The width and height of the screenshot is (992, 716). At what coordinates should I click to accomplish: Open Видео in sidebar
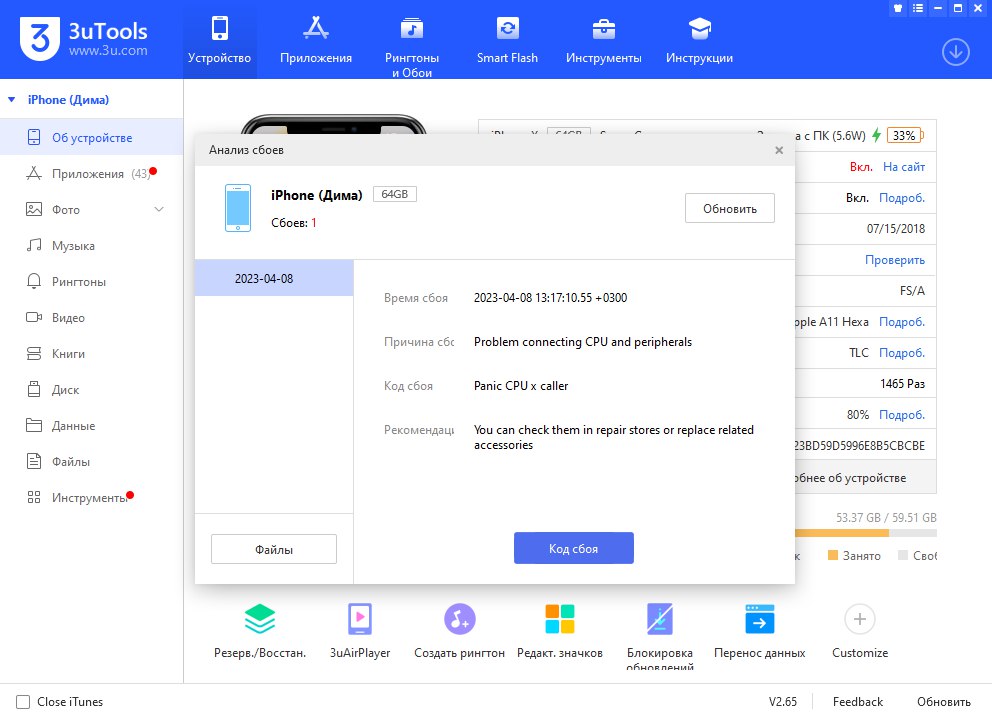[x=92, y=318]
